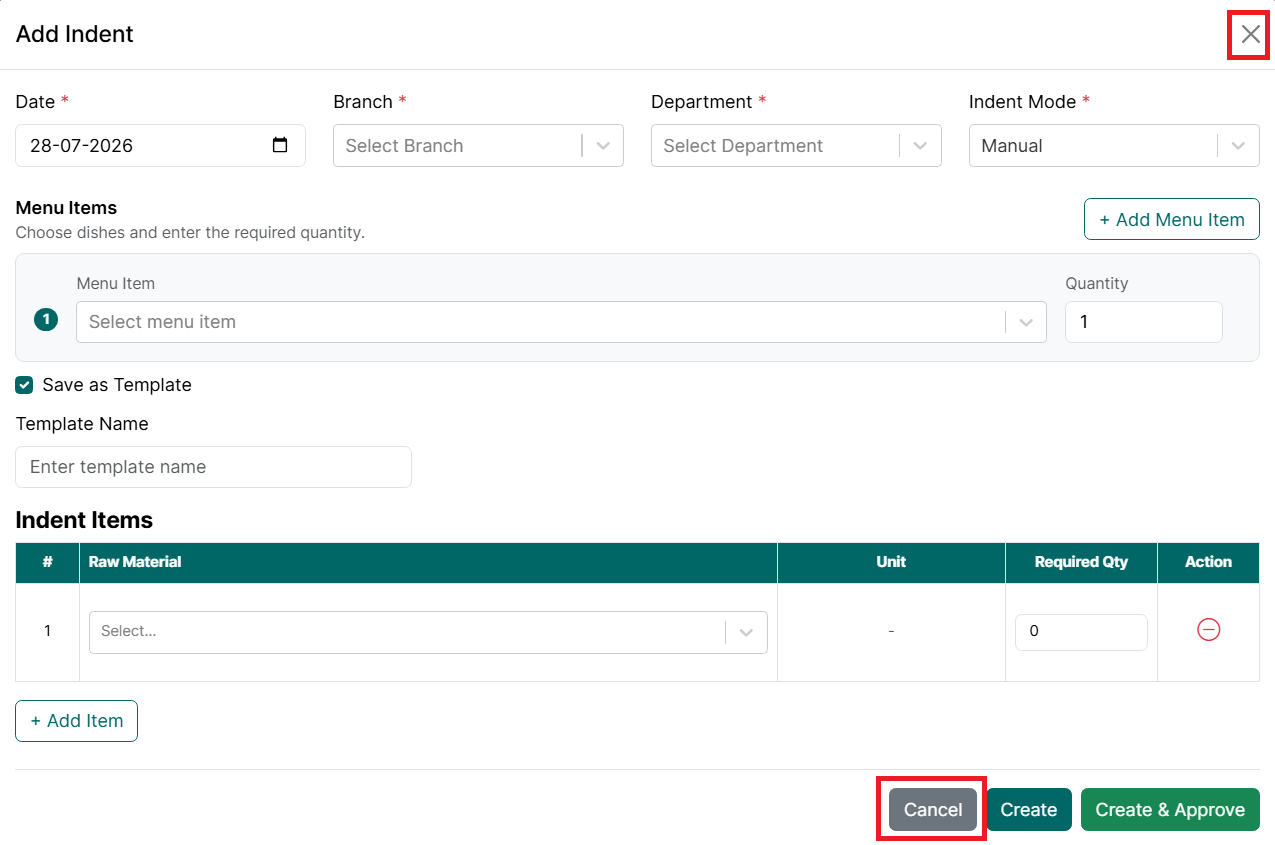The height and width of the screenshot is (845, 1275).
Task: Click the Indent Items heading
Action: tap(84, 520)
